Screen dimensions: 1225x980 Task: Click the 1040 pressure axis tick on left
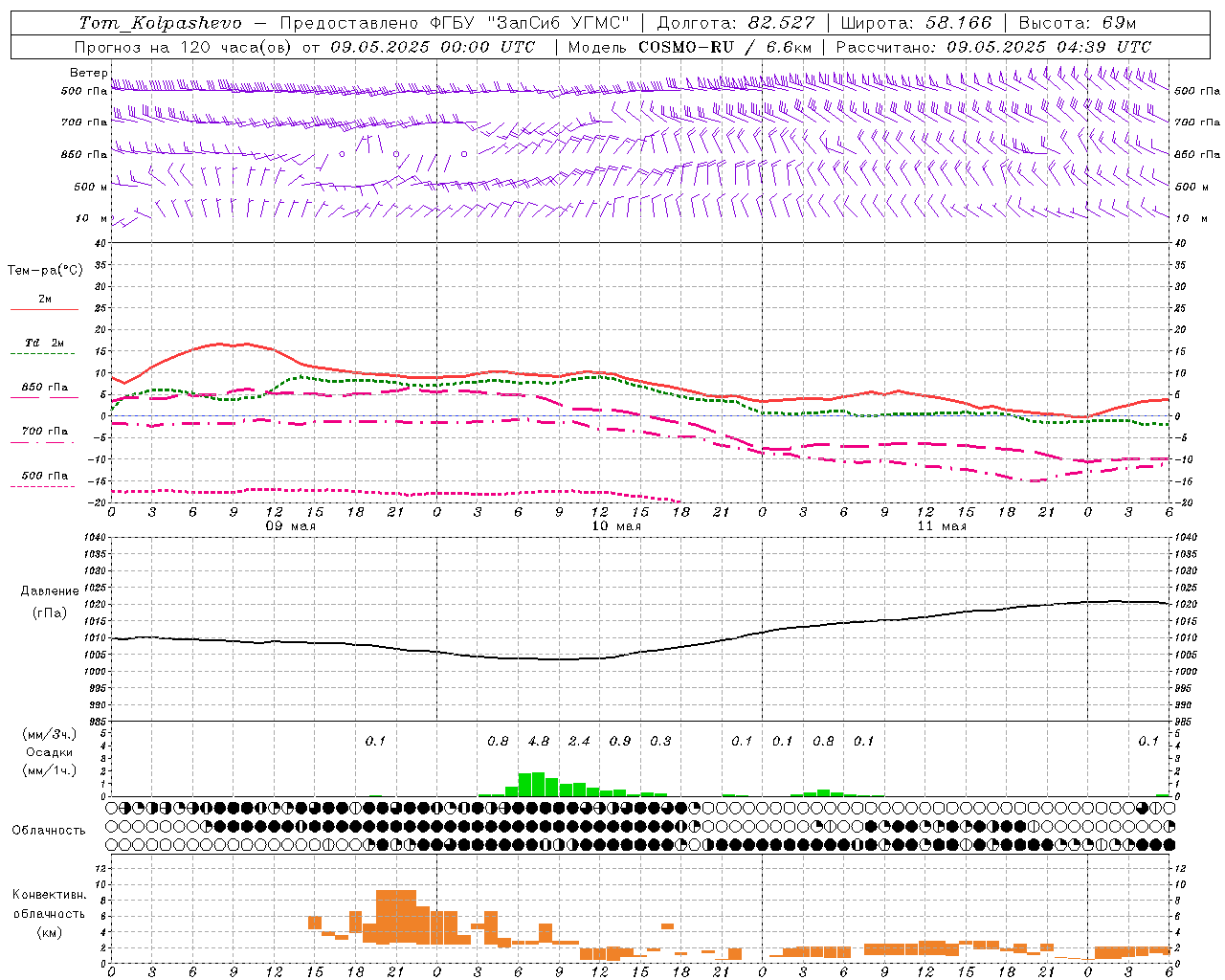(96, 537)
